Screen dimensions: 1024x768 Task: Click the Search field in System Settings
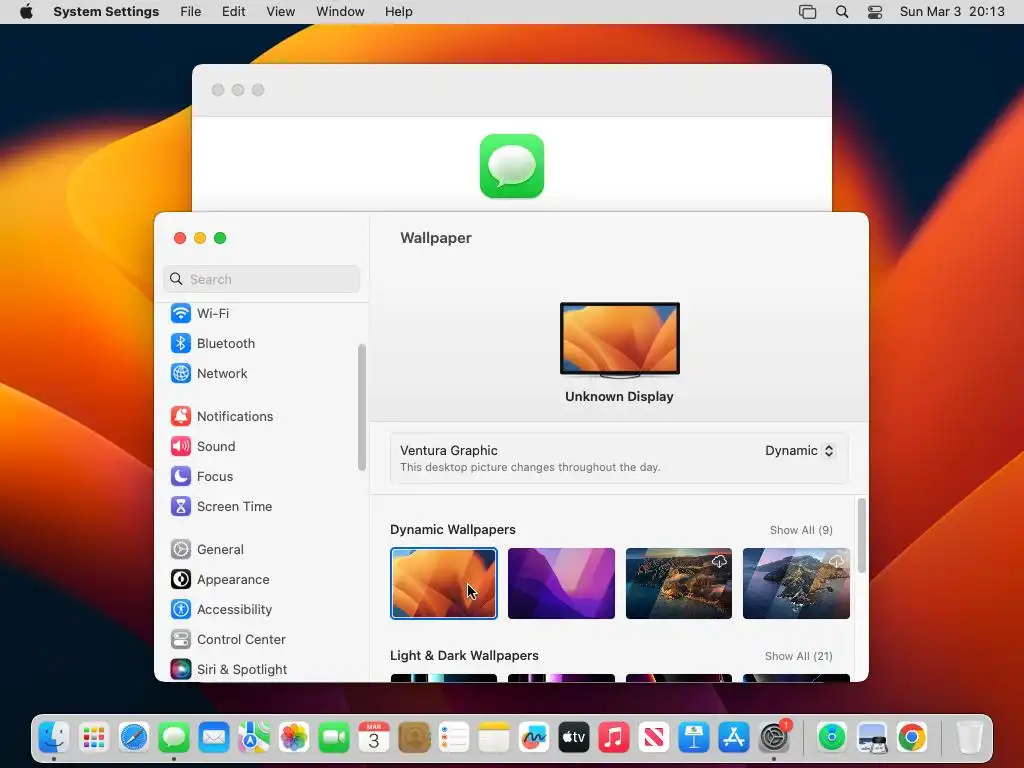pyautogui.click(x=261, y=280)
